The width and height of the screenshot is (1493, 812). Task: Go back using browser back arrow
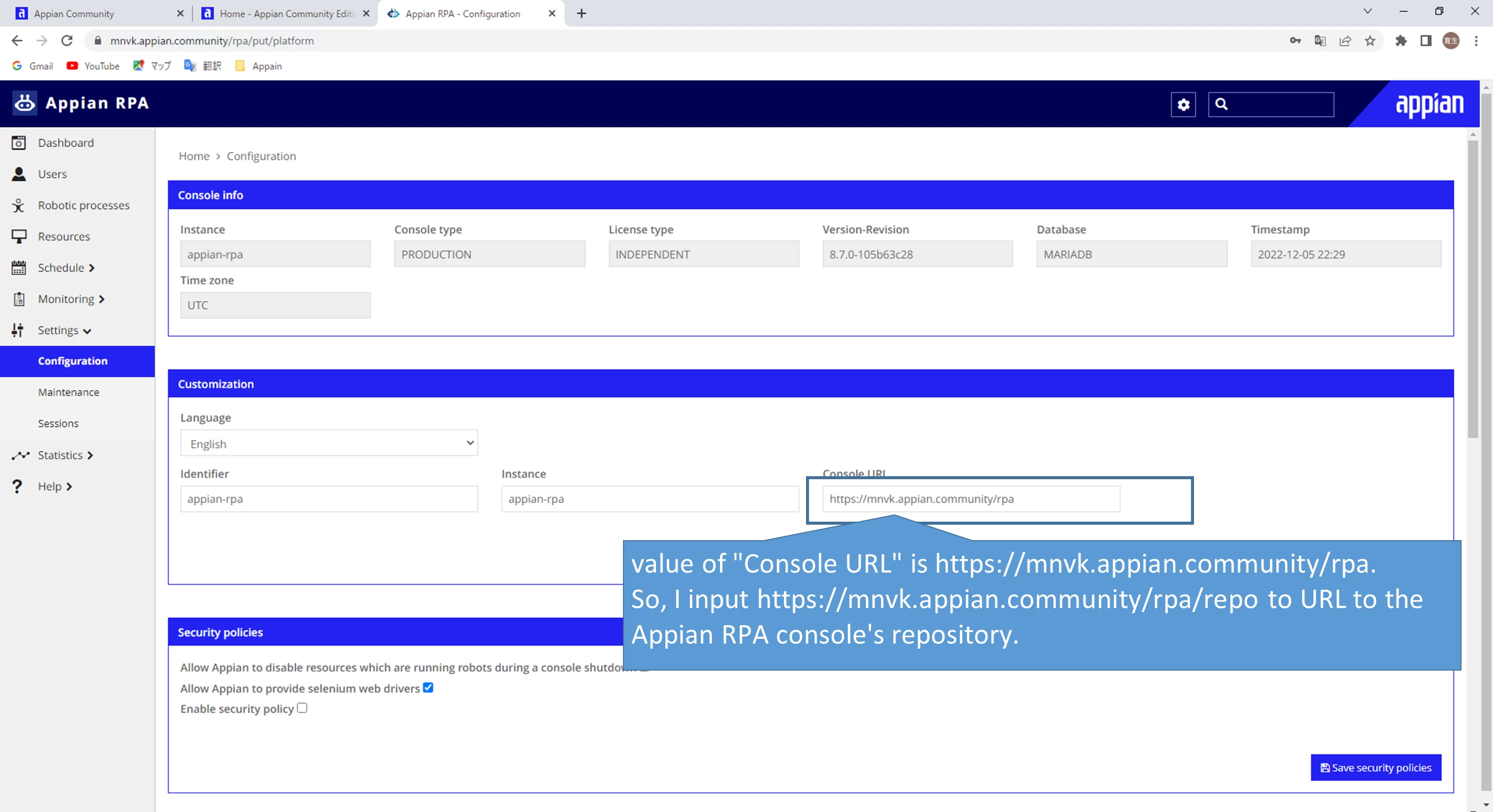tap(17, 40)
